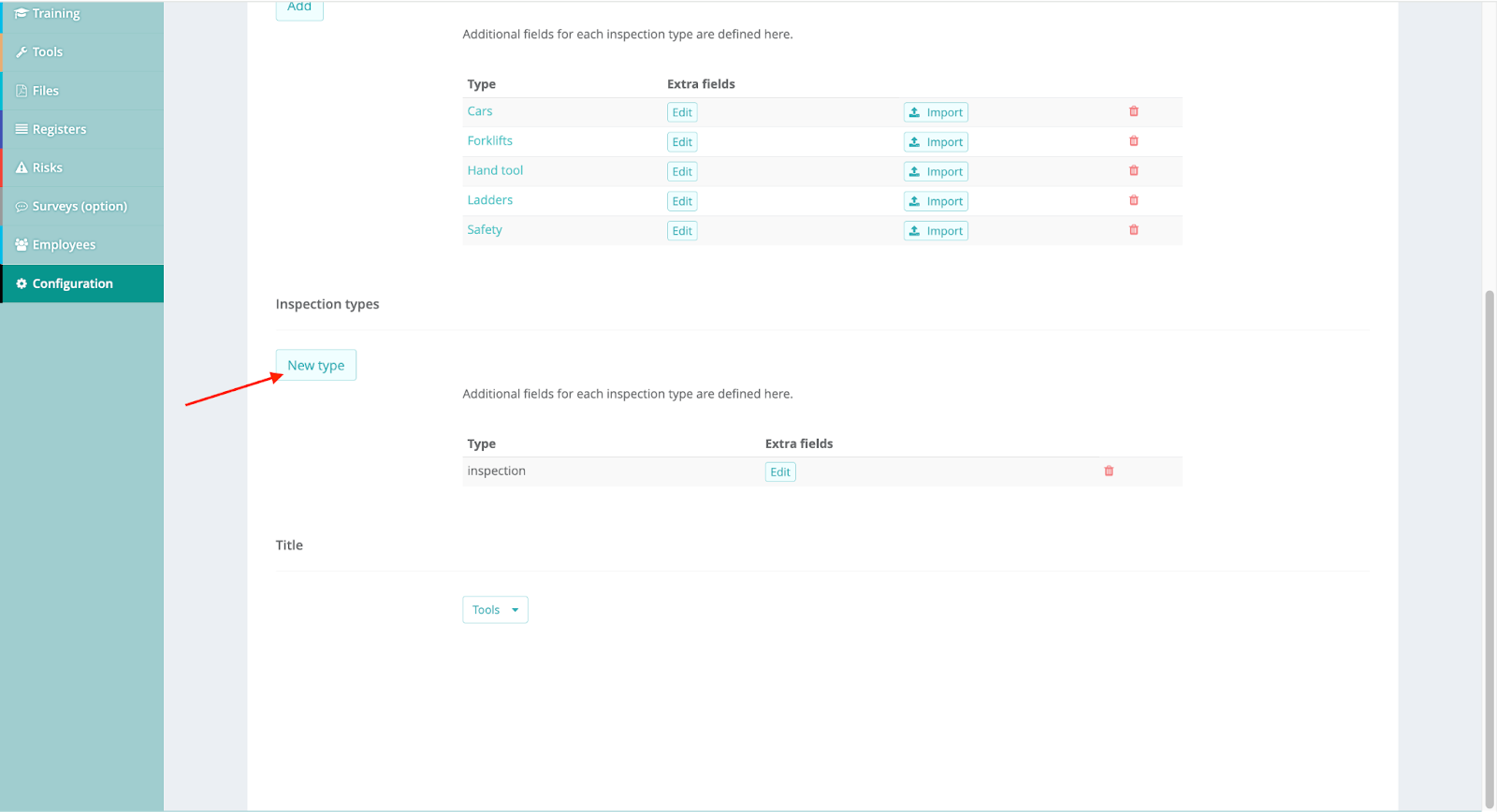The width and height of the screenshot is (1497, 812).
Task: Navigate to Risks
Action: point(82,167)
